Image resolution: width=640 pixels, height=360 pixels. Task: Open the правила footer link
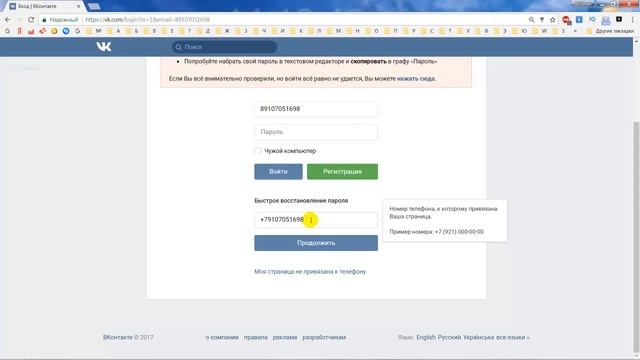pyautogui.click(x=256, y=337)
